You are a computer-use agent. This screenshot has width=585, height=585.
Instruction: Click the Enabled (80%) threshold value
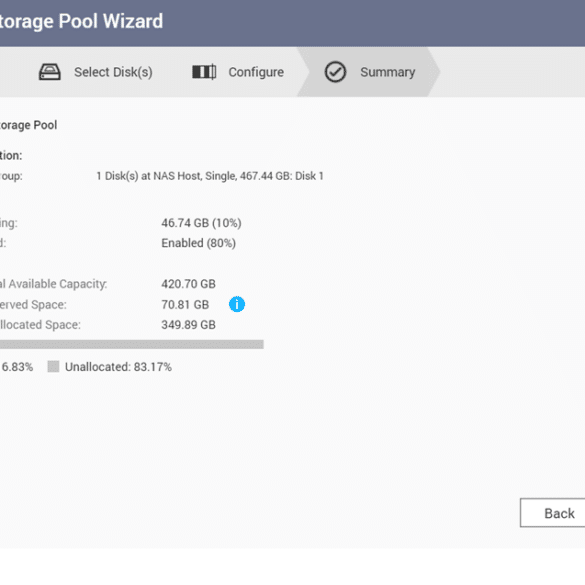point(198,243)
